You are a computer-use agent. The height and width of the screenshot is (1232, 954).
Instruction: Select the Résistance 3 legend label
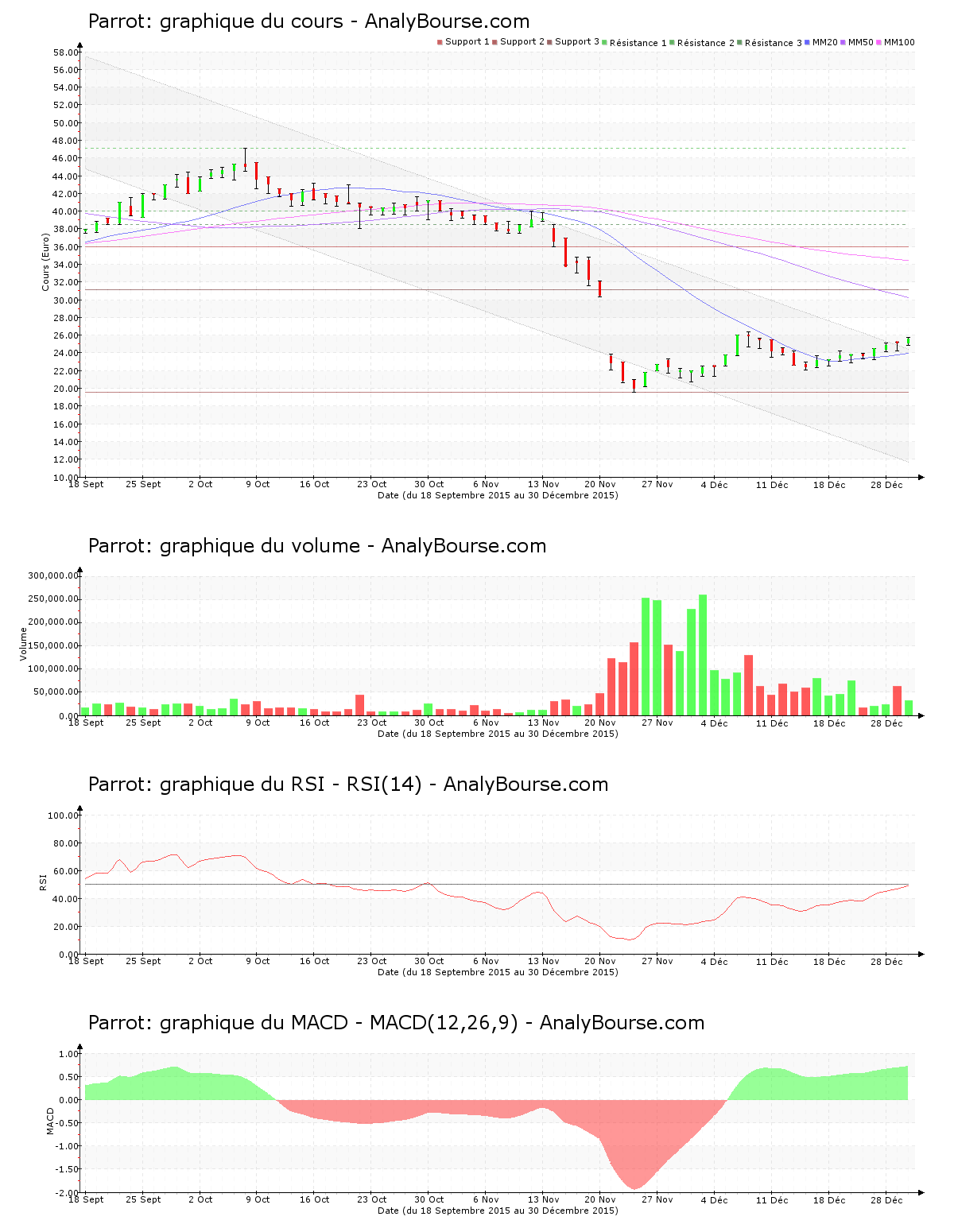(x=774, y=43)
